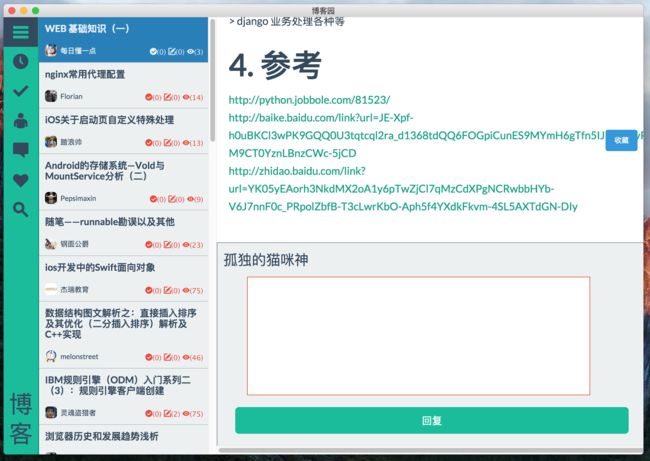Click the views eye icon on Android Vold post
Screen dimensions: 650x461
(x=190, y=199)
